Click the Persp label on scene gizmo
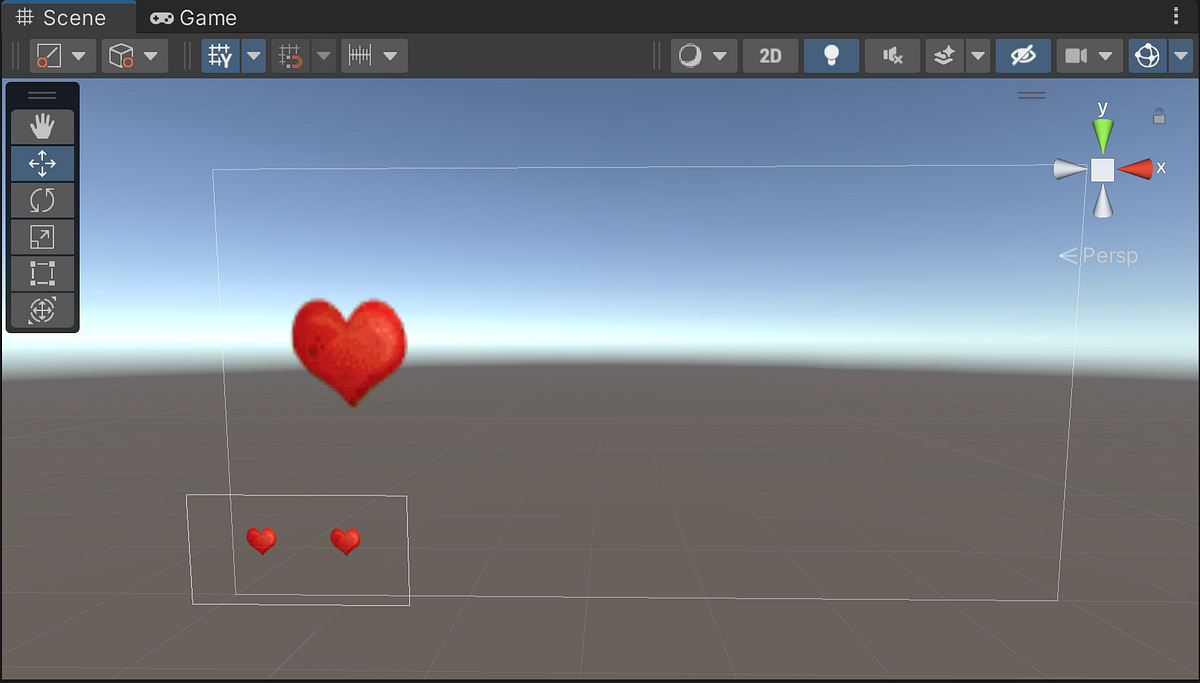The image size is (1200, 683). coord(1108,255)
